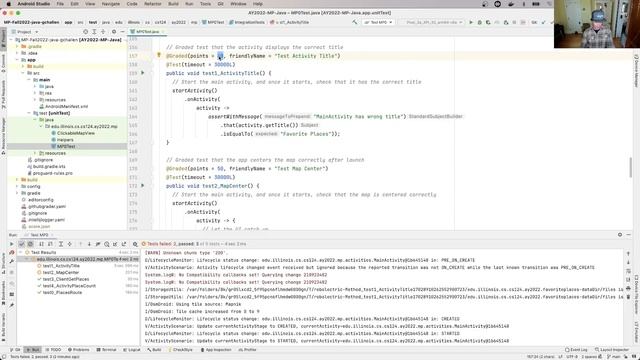Click next failed test down-arrow icon
Screen dimensions: 640x360
tap(89, 244)
